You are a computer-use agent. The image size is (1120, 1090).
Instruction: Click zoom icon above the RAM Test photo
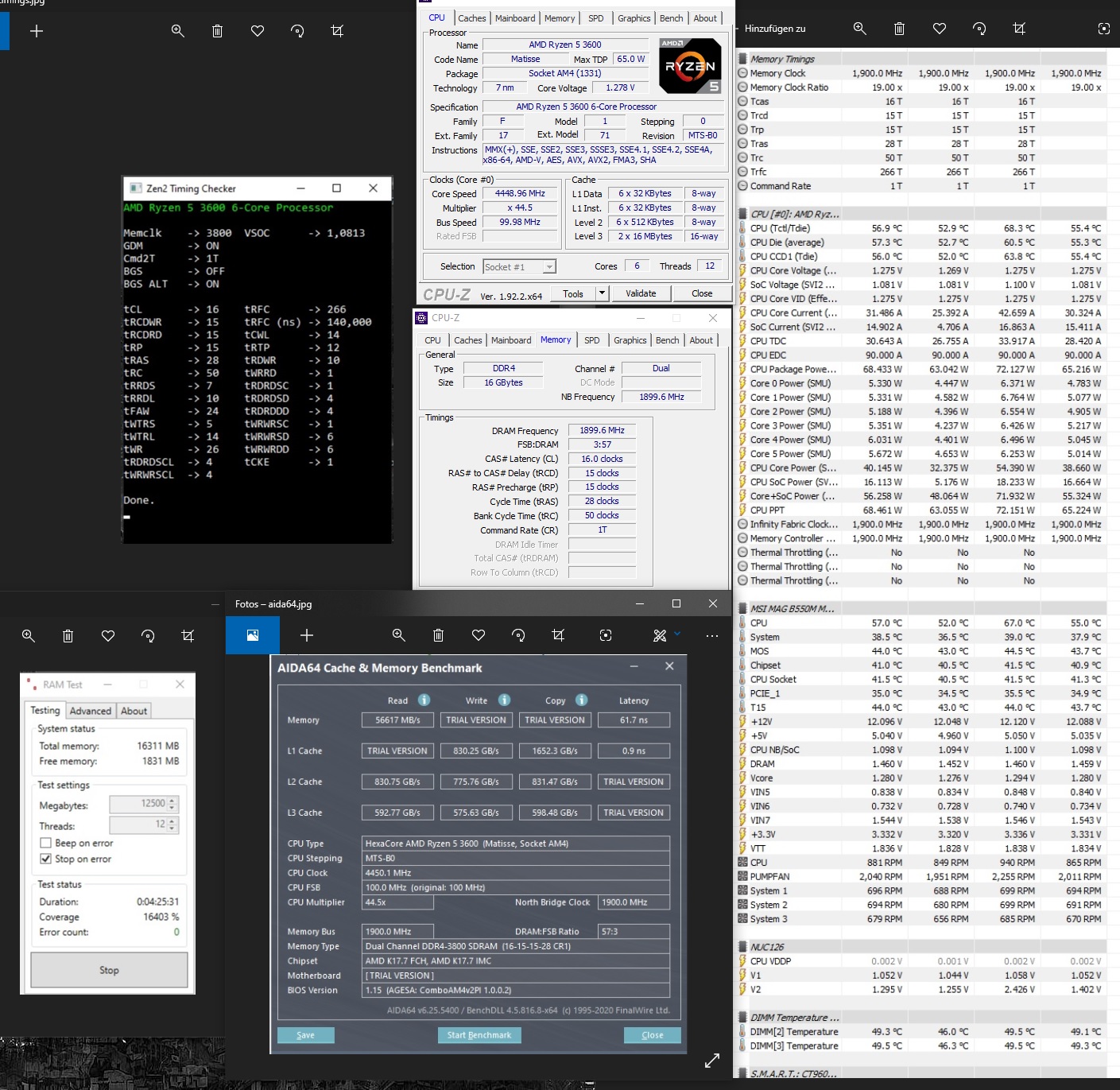(x=29, y=635)
